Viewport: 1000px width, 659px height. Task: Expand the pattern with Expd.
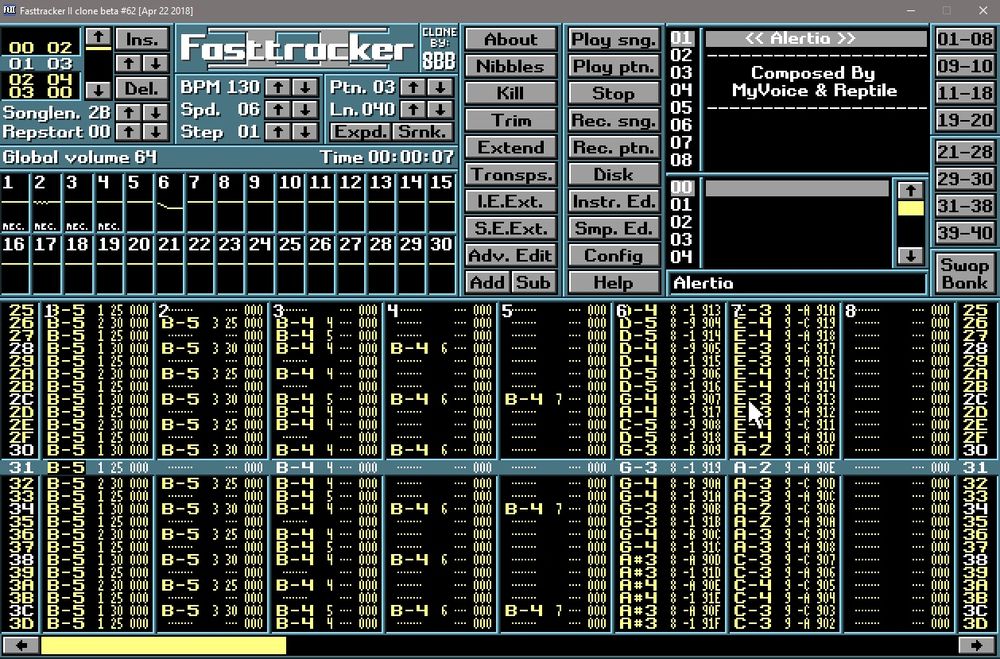tap(360, 132)
